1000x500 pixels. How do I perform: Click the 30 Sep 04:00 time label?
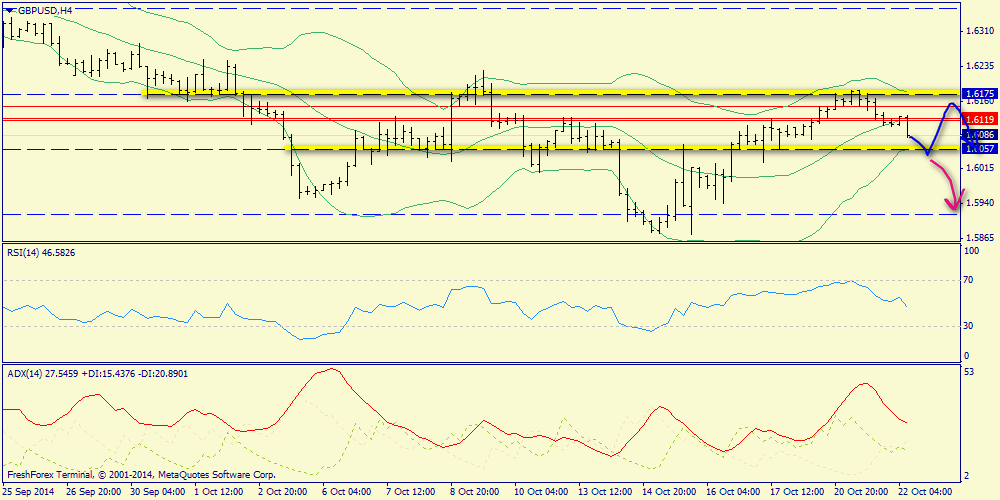[x=157, y=493]
